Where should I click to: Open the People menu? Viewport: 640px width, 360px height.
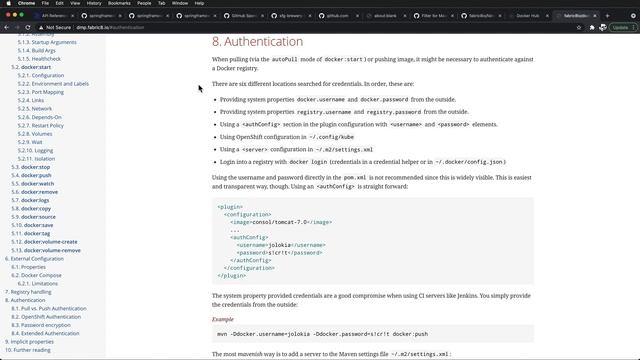[144, 3]
